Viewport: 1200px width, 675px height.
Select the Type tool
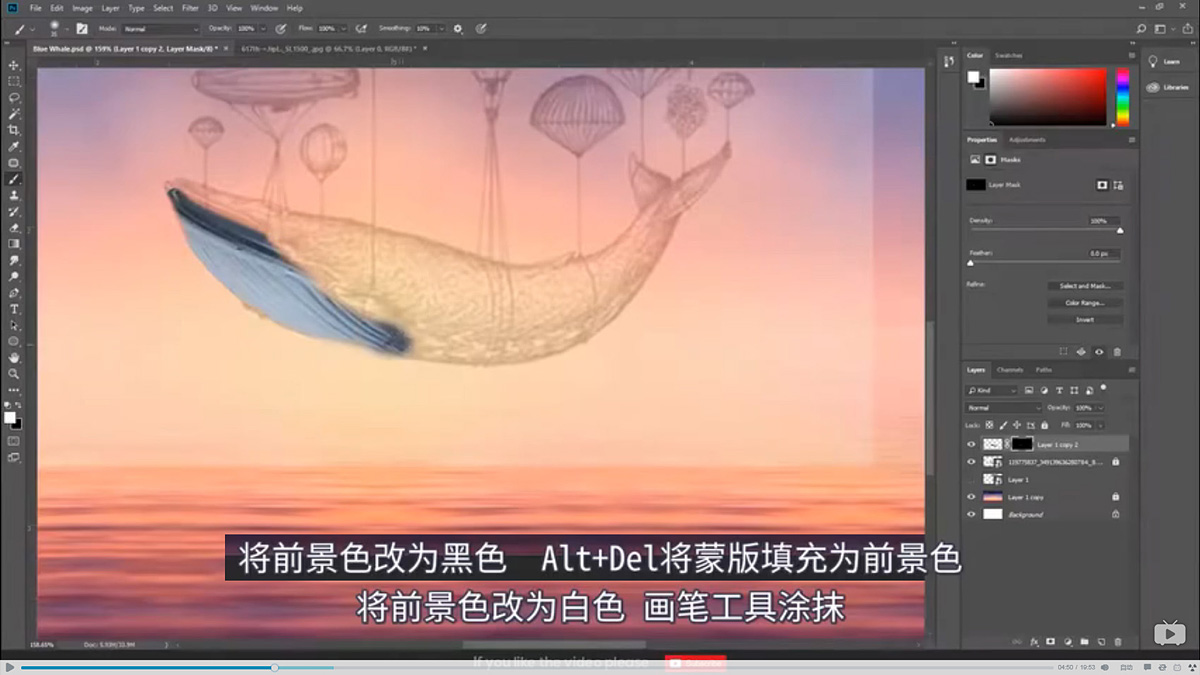click(x=13, y=310)
